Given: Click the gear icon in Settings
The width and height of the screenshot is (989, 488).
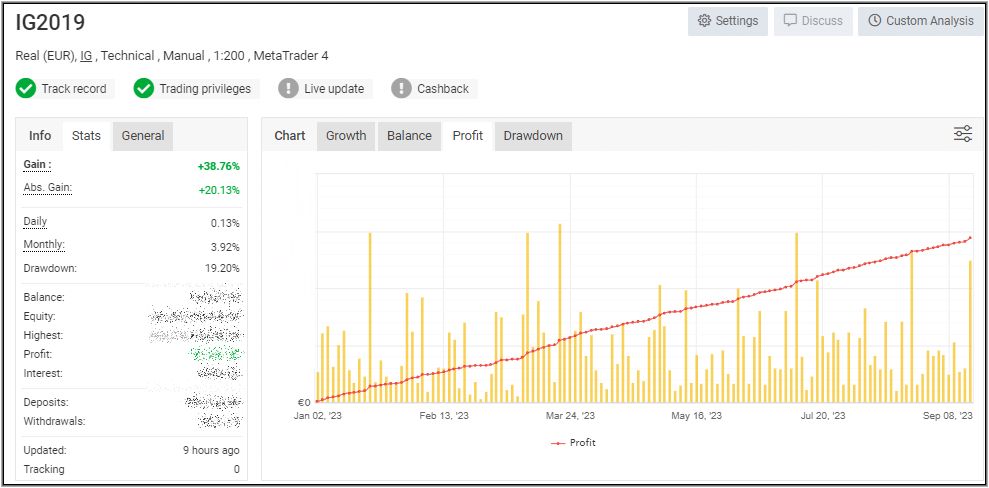Looking at the screenshot, I should [704, 21].
